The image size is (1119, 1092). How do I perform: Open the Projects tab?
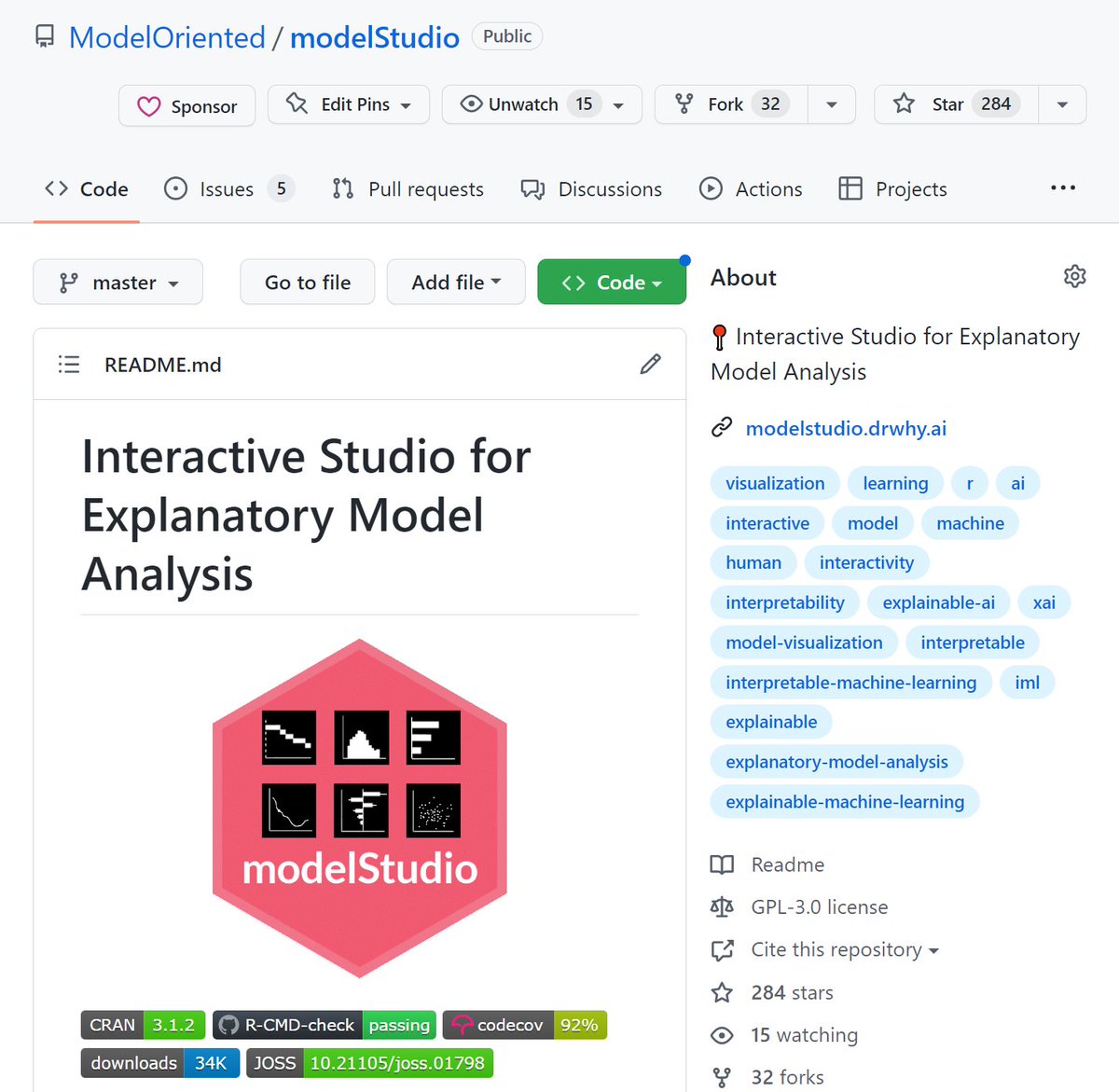point(892,189)
